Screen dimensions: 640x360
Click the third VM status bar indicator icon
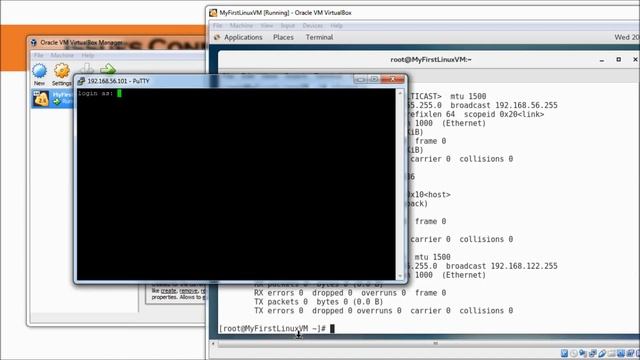[583, 353]
